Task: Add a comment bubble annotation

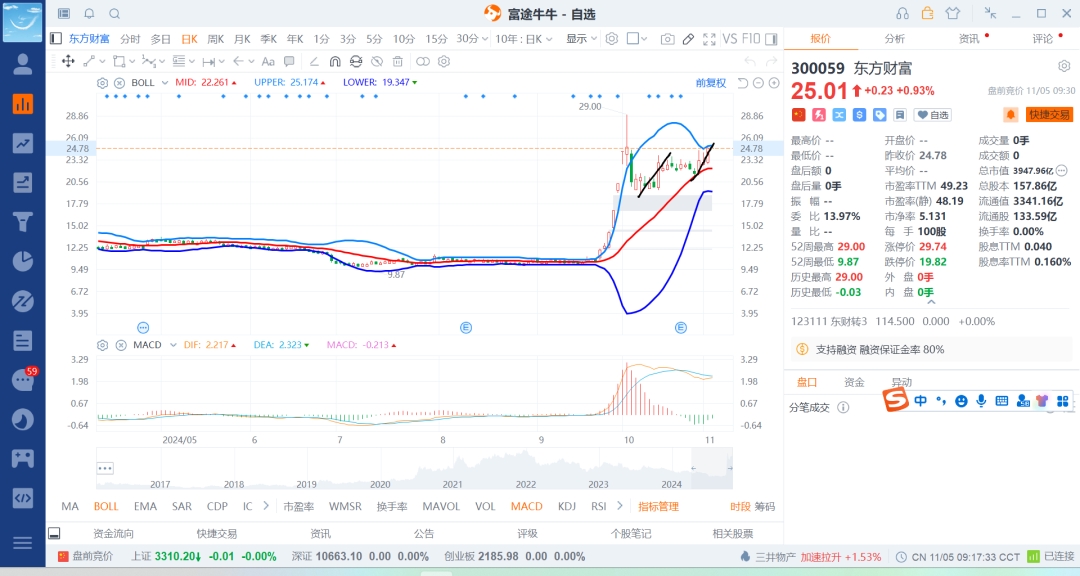Action: coord(289,61)
